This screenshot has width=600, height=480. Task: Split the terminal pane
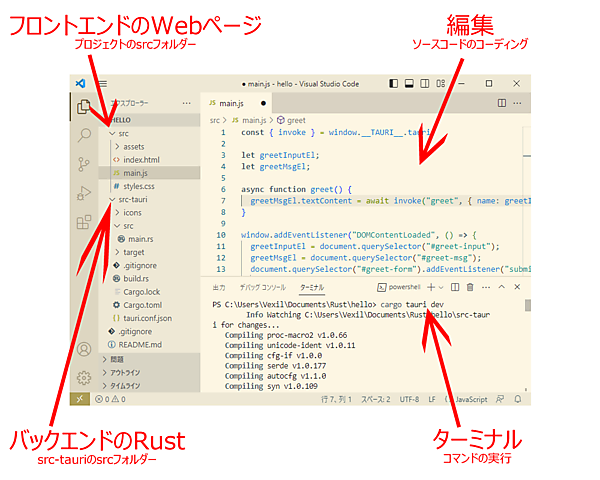tap(455, 287)
